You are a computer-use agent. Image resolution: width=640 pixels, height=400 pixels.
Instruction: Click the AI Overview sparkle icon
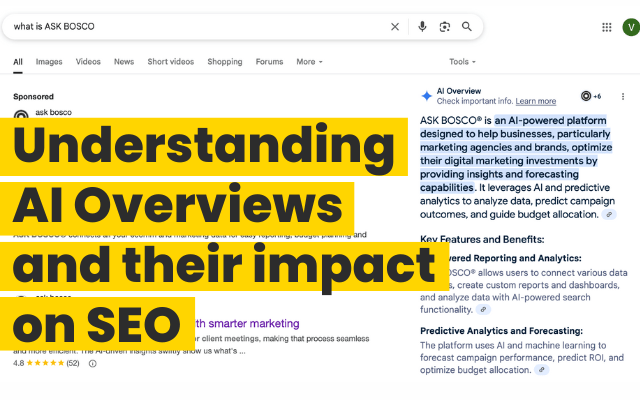click(427, 96)
